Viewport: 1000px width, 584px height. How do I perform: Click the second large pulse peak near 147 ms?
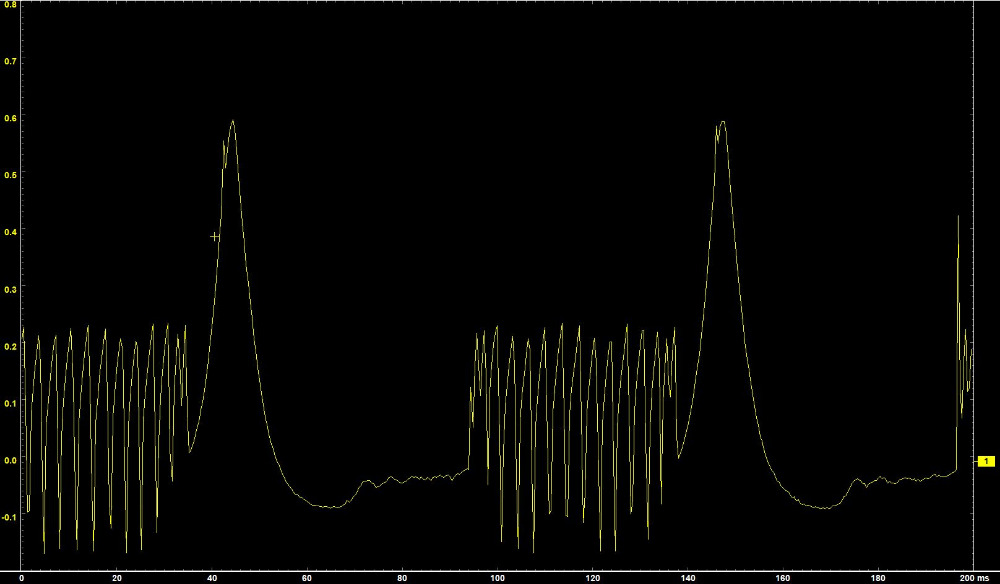[722, 122]
